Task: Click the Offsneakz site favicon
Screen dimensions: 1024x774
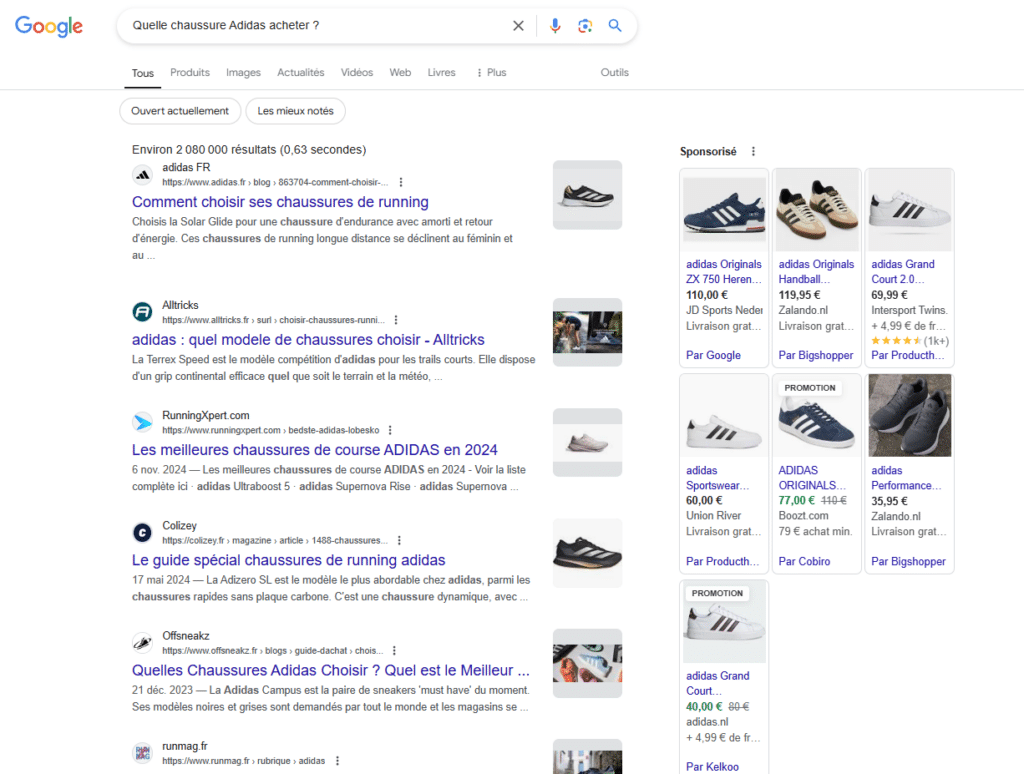Action: coord(142,643)
